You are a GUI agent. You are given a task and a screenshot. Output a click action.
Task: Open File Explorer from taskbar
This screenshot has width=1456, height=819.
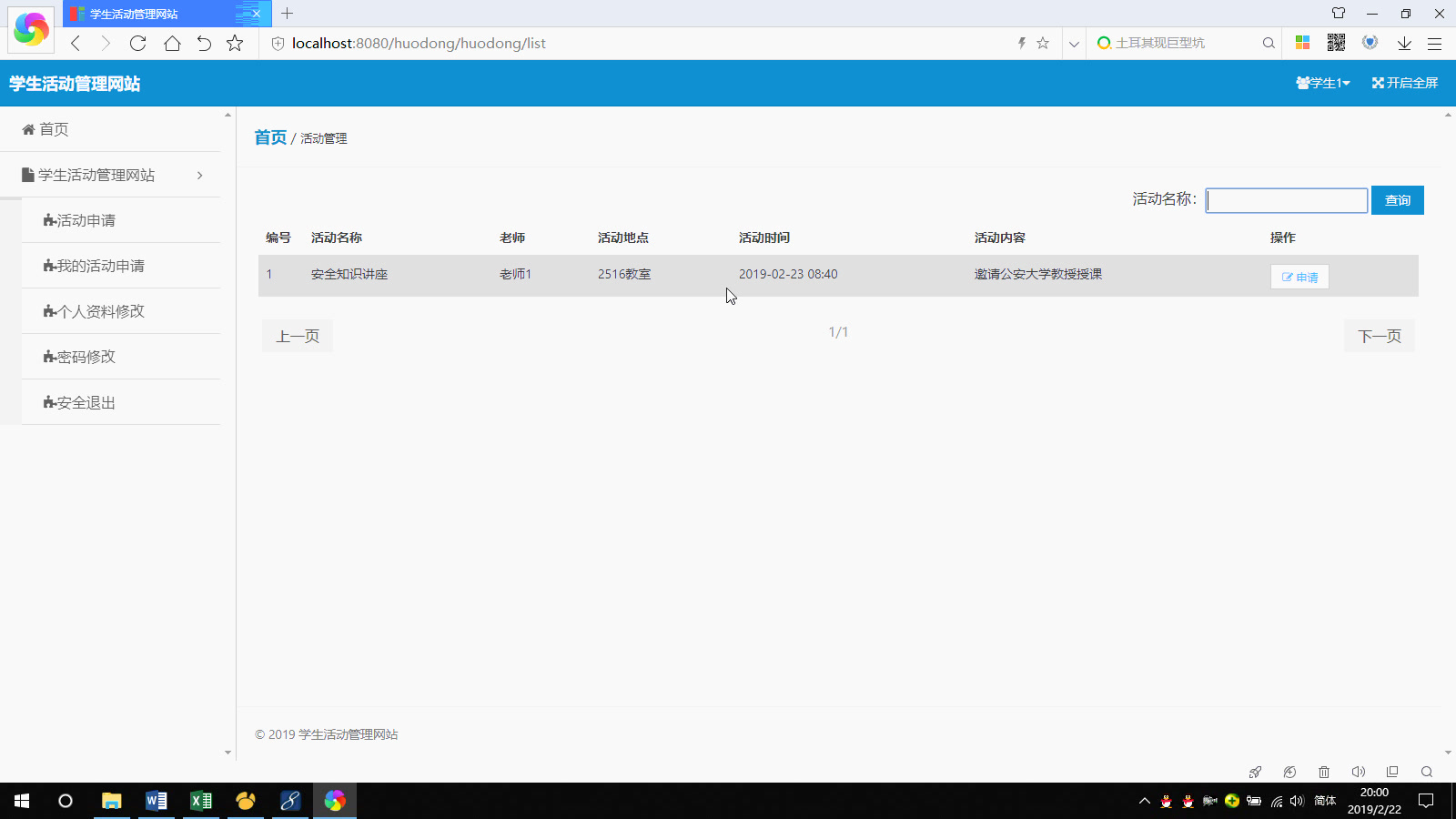pos(112,801)
